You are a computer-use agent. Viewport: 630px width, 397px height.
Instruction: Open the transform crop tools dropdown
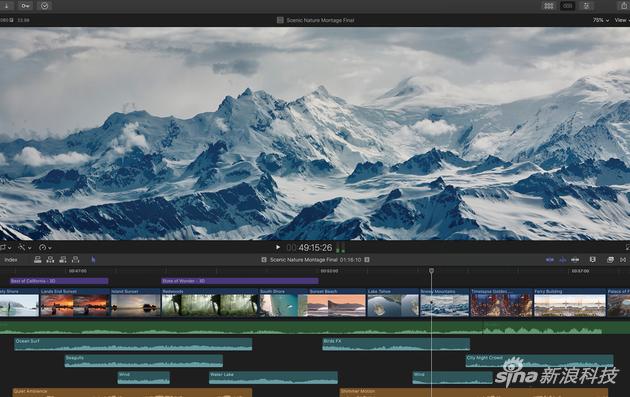click(5, 248)
